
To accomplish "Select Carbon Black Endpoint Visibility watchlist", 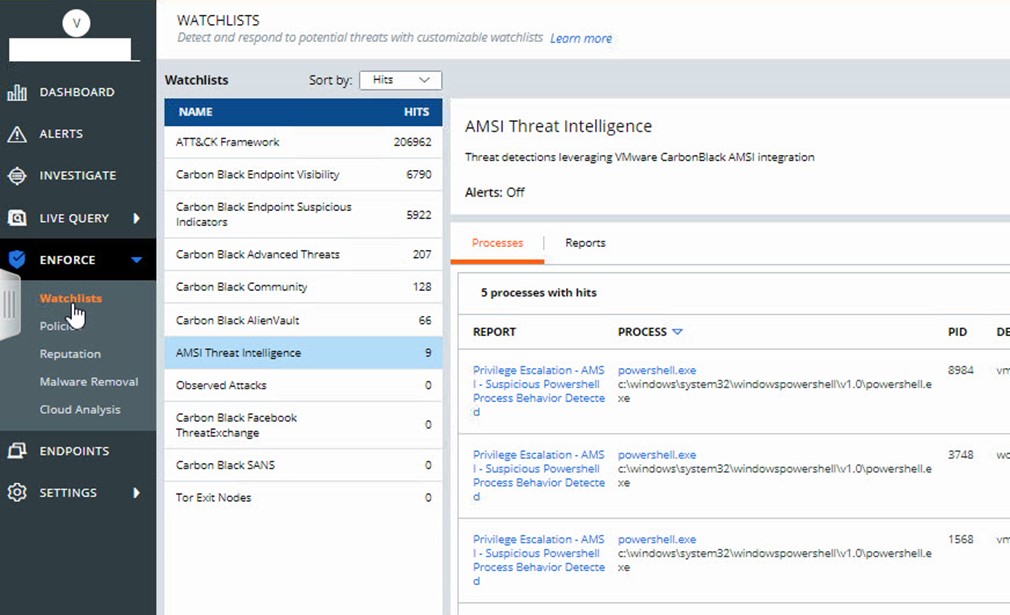I will [x=303, y=175].
